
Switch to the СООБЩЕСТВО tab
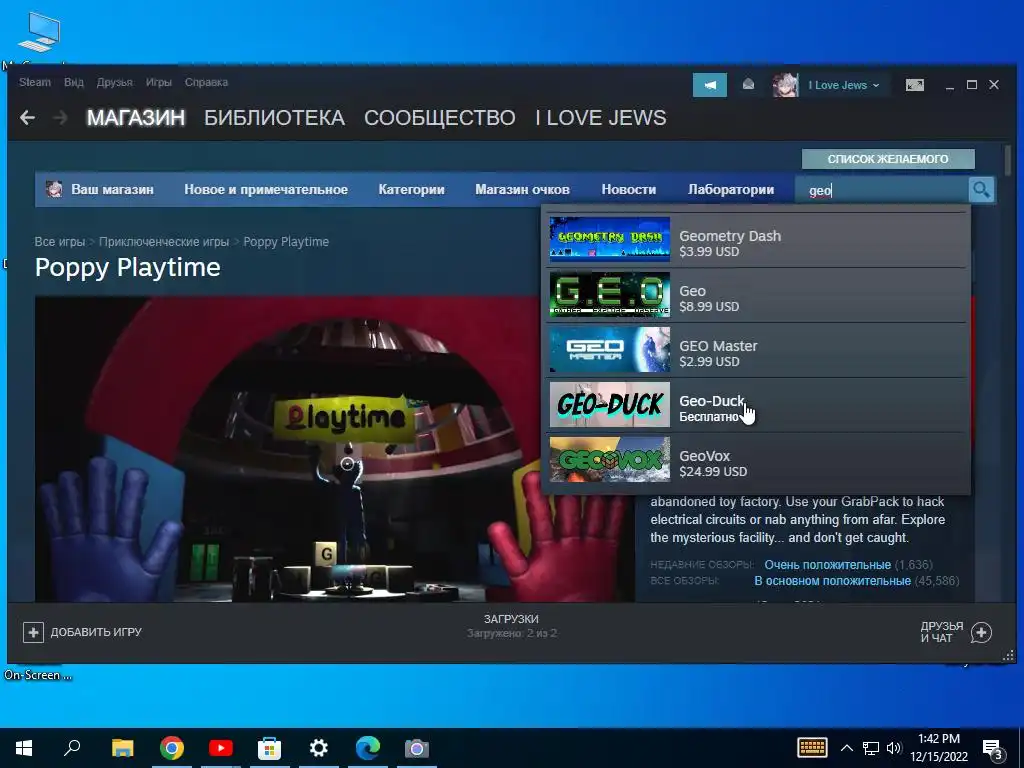(x=440, y=118)
